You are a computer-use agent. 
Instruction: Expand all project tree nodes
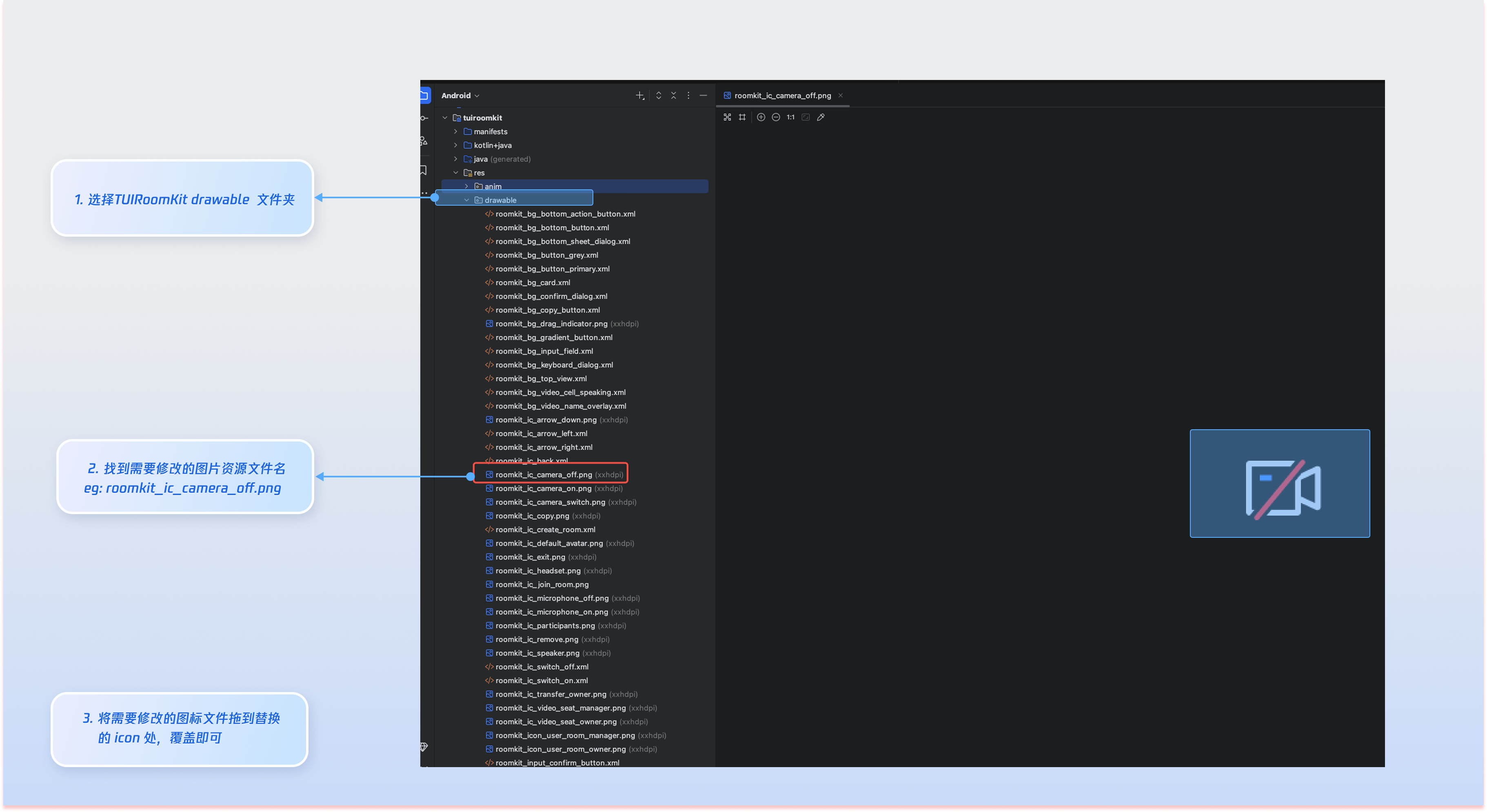(x=659, y=96)
